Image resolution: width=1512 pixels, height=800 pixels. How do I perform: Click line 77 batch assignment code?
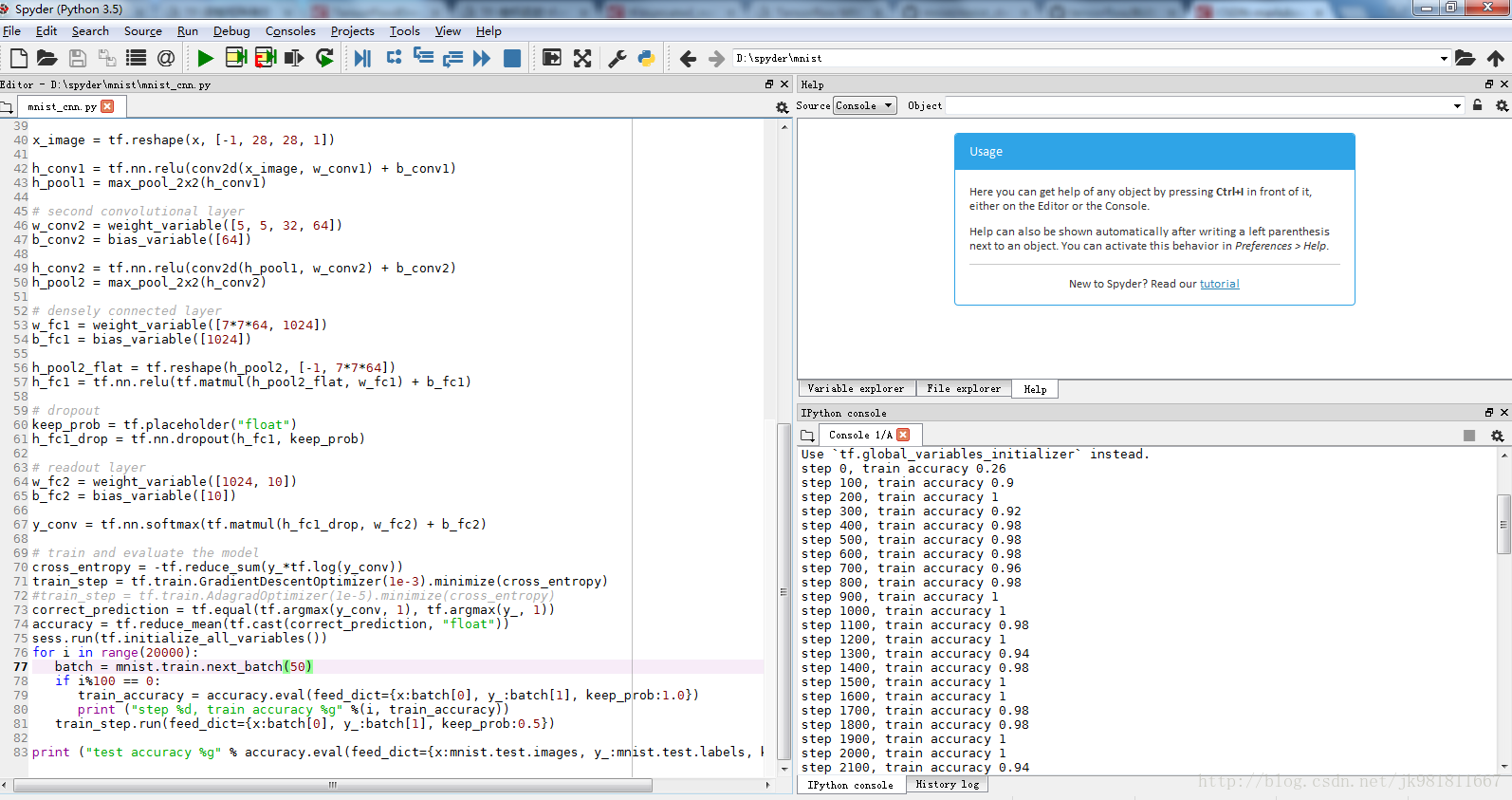pyautogui.click(x=183, y=666)
